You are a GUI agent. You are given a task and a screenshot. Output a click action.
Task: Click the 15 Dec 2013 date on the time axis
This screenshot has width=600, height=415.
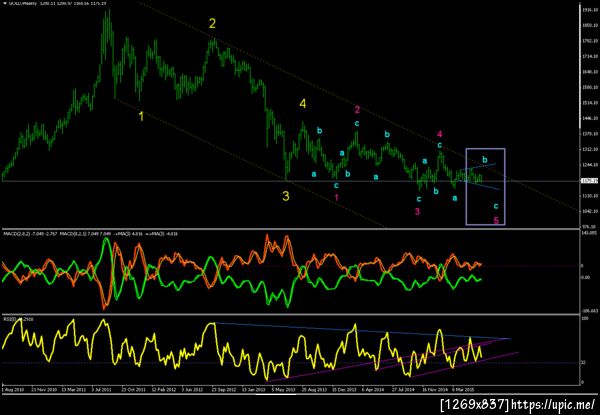coord(343,389)
